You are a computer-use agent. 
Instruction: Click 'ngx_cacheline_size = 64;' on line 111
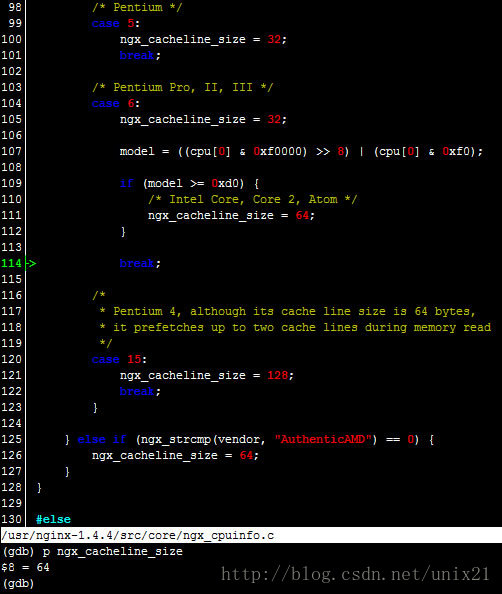(x=231, y=216)
